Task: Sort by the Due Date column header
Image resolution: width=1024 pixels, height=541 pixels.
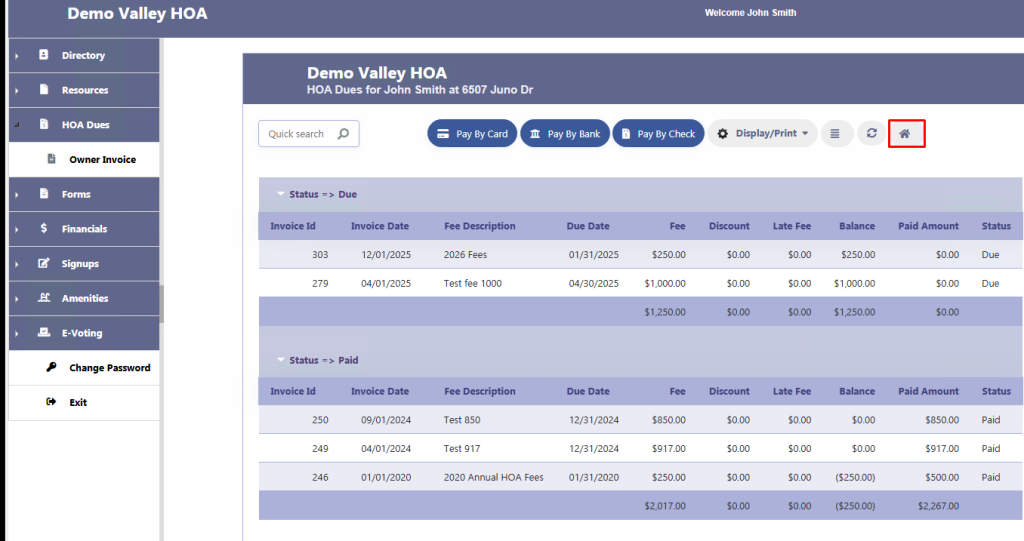Action: (587, 226)
